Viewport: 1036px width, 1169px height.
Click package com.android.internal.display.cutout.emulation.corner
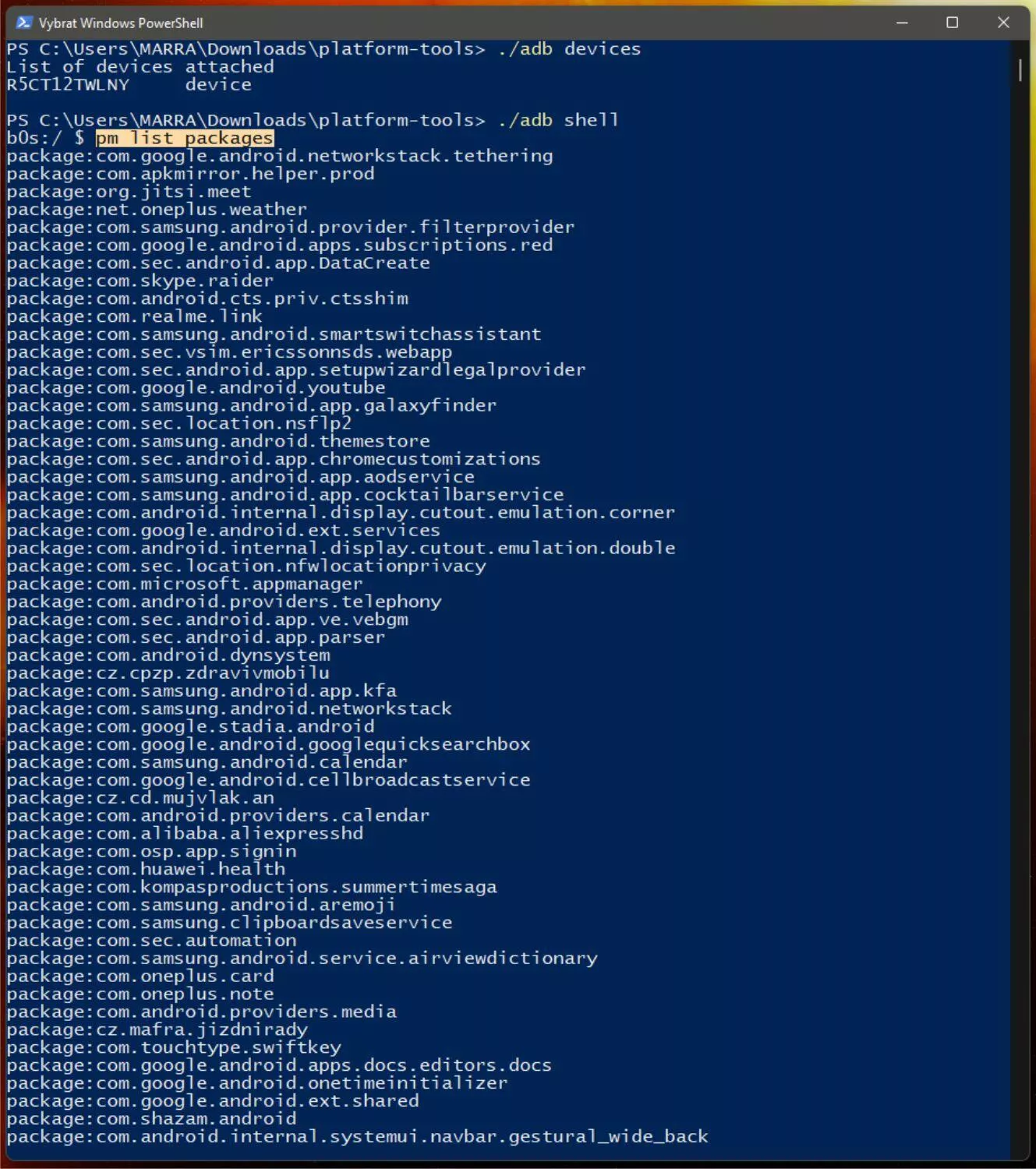341,513
